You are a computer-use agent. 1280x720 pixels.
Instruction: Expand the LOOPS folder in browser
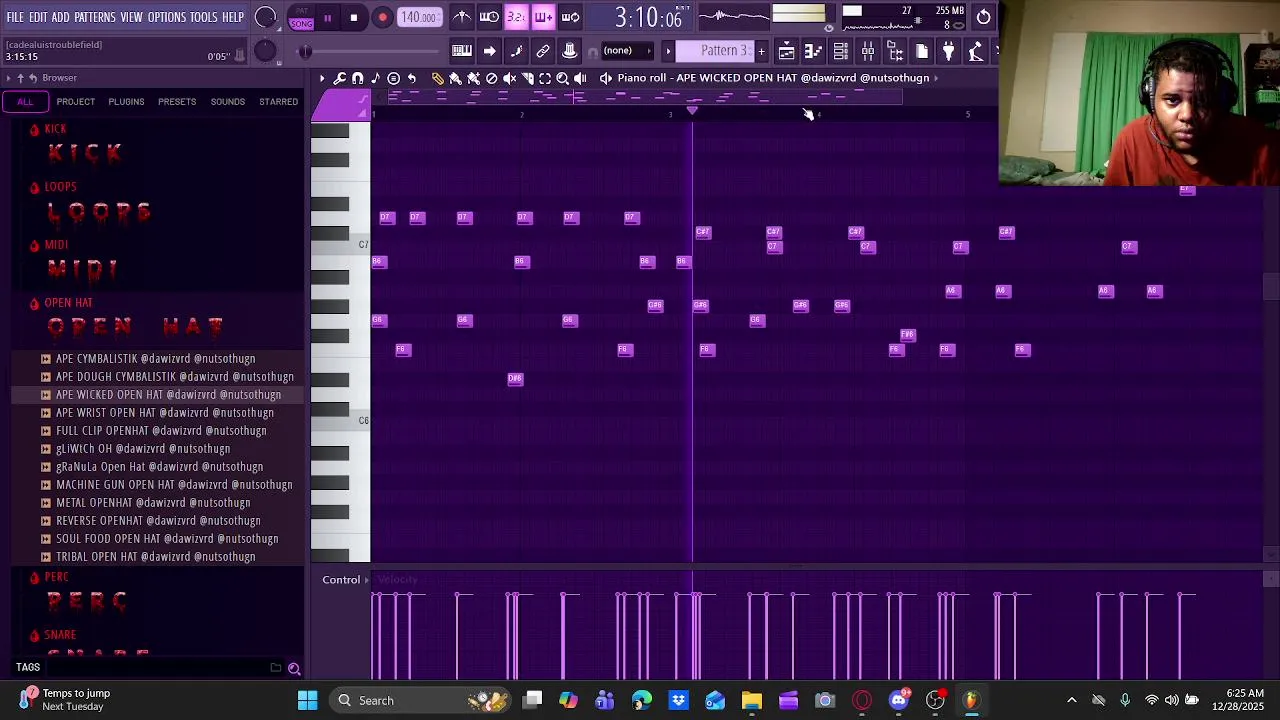point(60,187)
